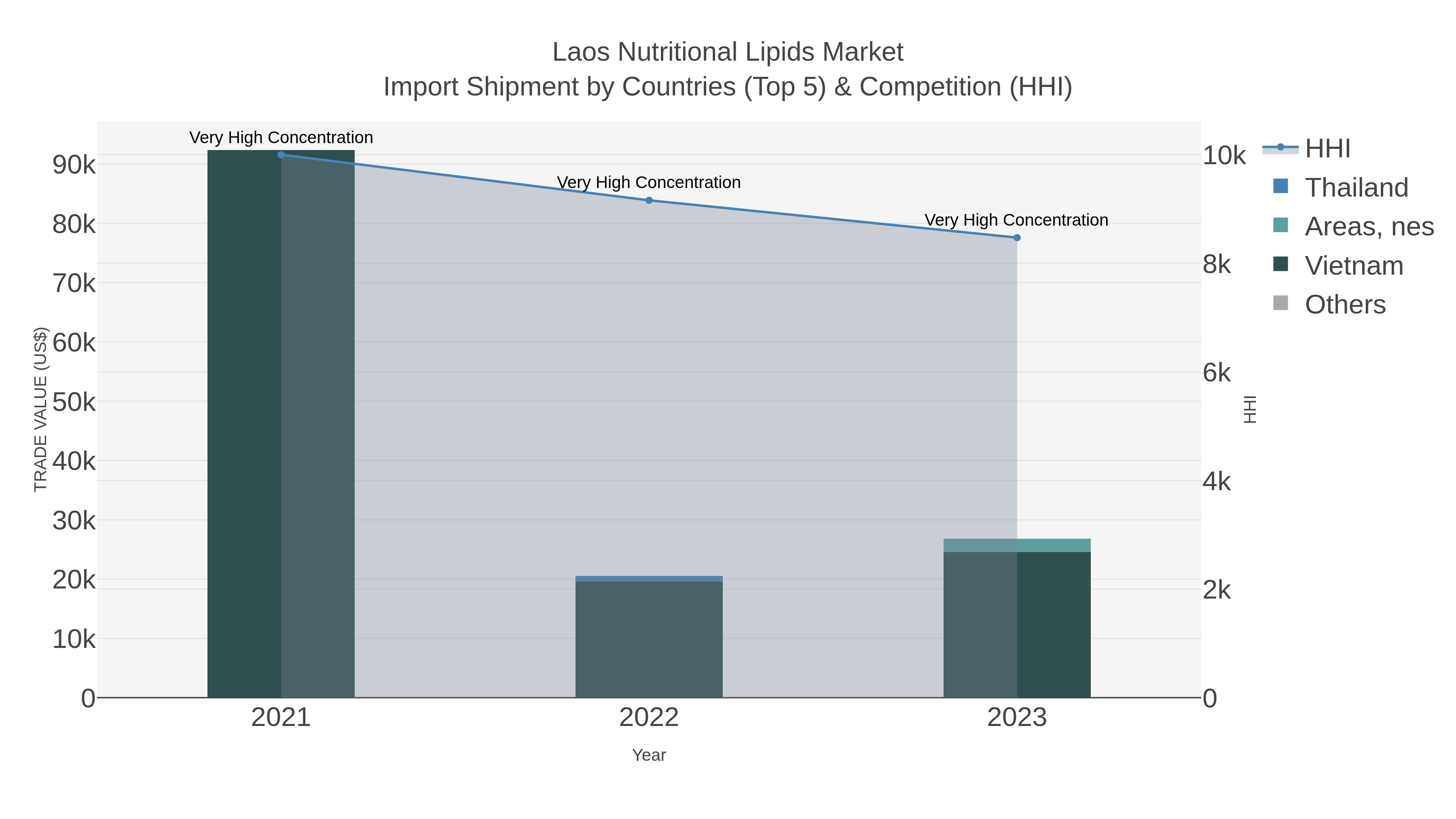Click the Areas, nes teal swatch

pyautogui.click(x=1280, y=225)
